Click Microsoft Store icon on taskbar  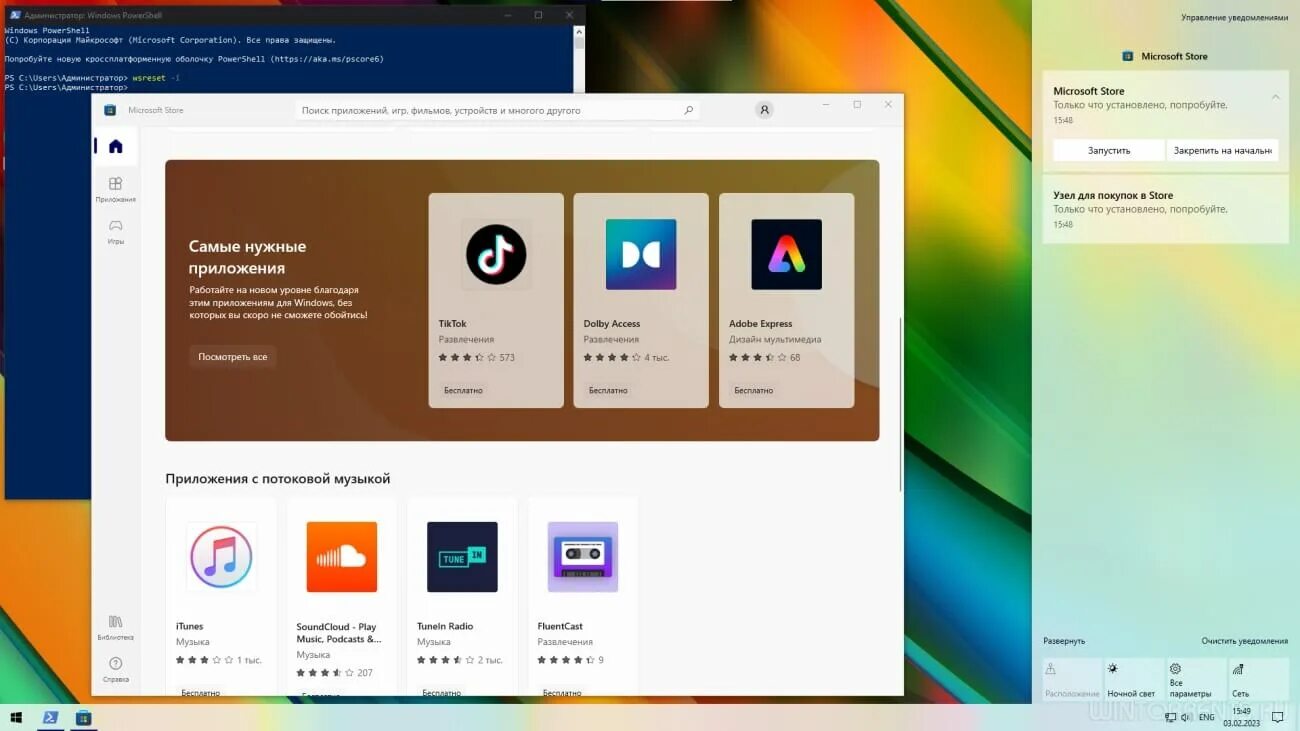point(83,717)
